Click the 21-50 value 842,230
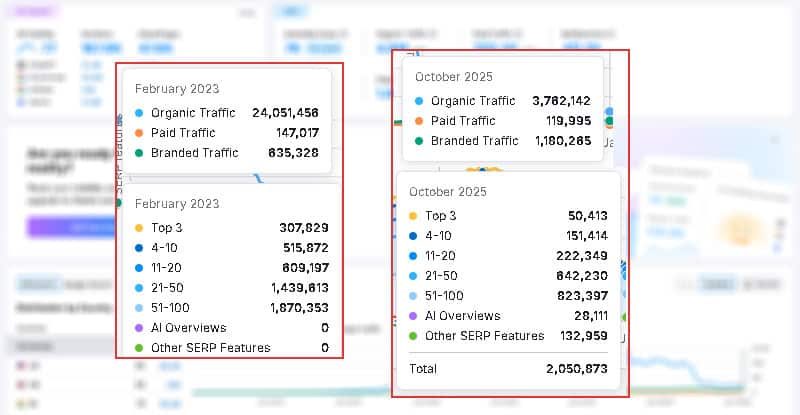Viewport: 800px width, 415px height. [x=580, y=276]
